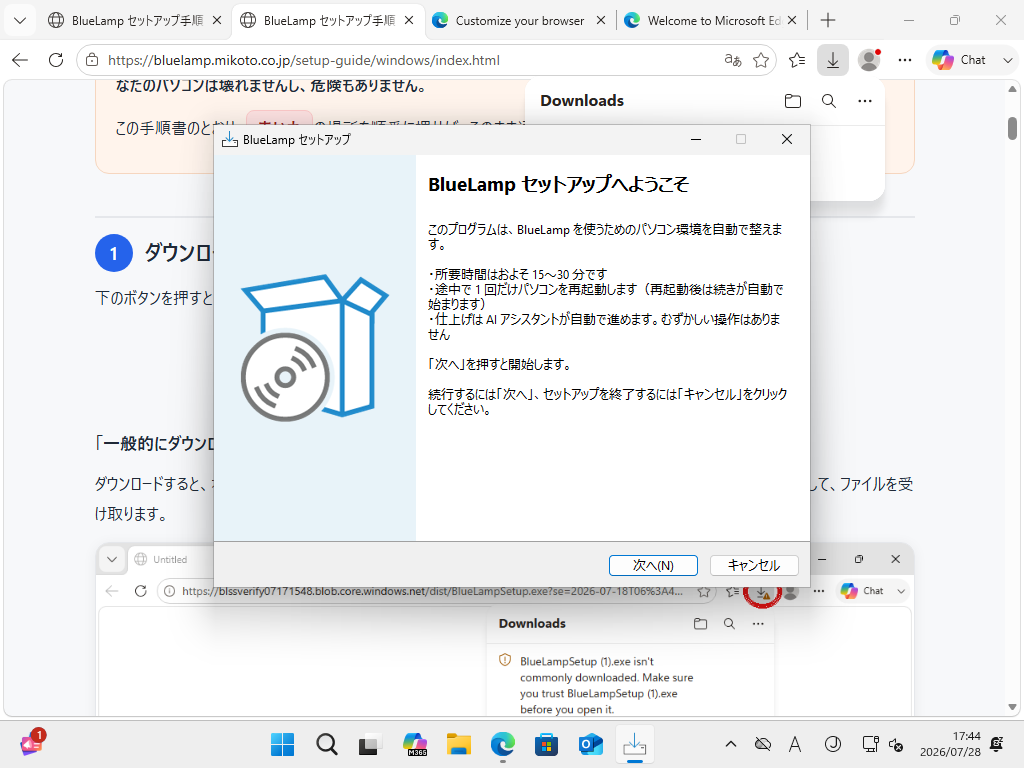Select BlueLamp installer taskbar icon
Viewport: 1024px width, 768px height.
[x=635, y=744]
